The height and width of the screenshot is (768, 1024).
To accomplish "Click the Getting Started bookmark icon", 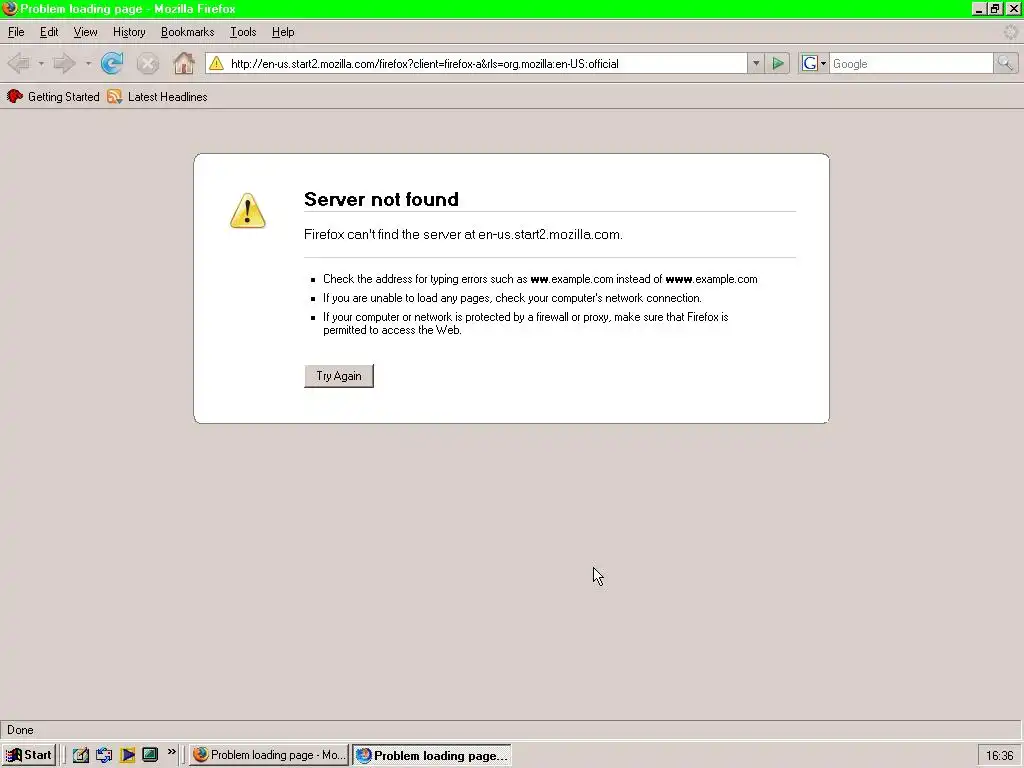I will (x=14, y=97).
